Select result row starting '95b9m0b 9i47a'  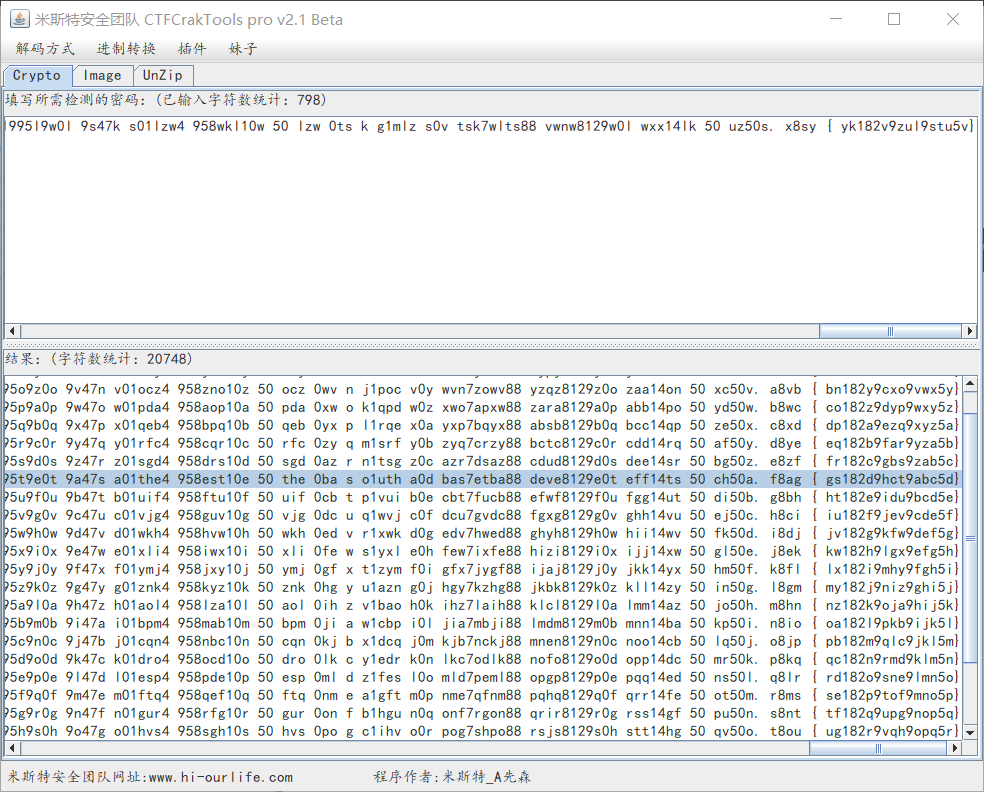point(483,623)
